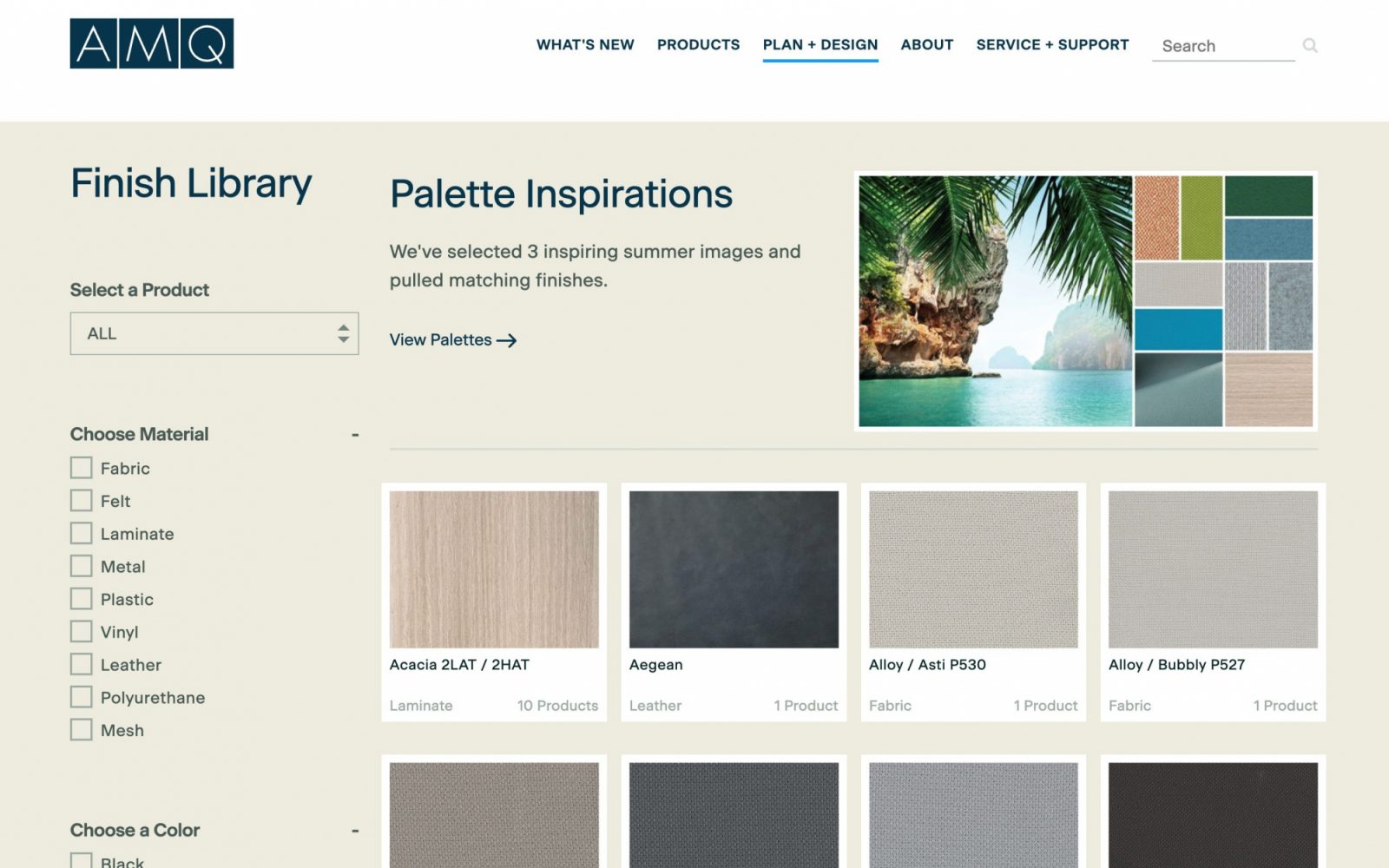Go to SERVICE + SUPPORT page
1389x868 pixels.
click(x=1052, y=44)
